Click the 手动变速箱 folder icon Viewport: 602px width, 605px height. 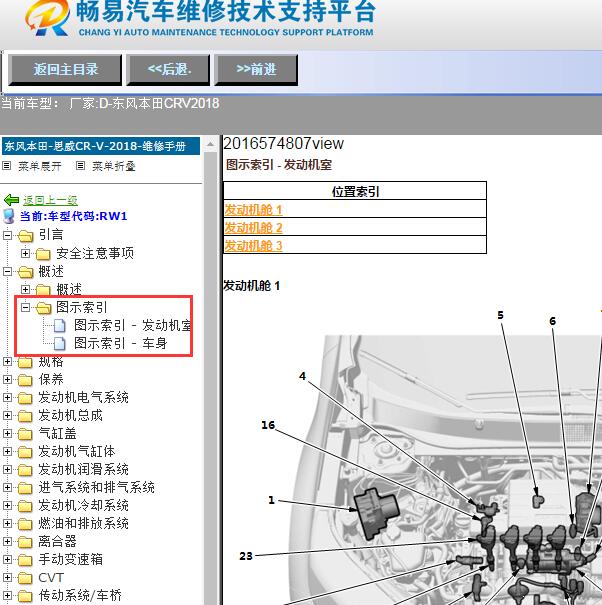click(25, 559)
